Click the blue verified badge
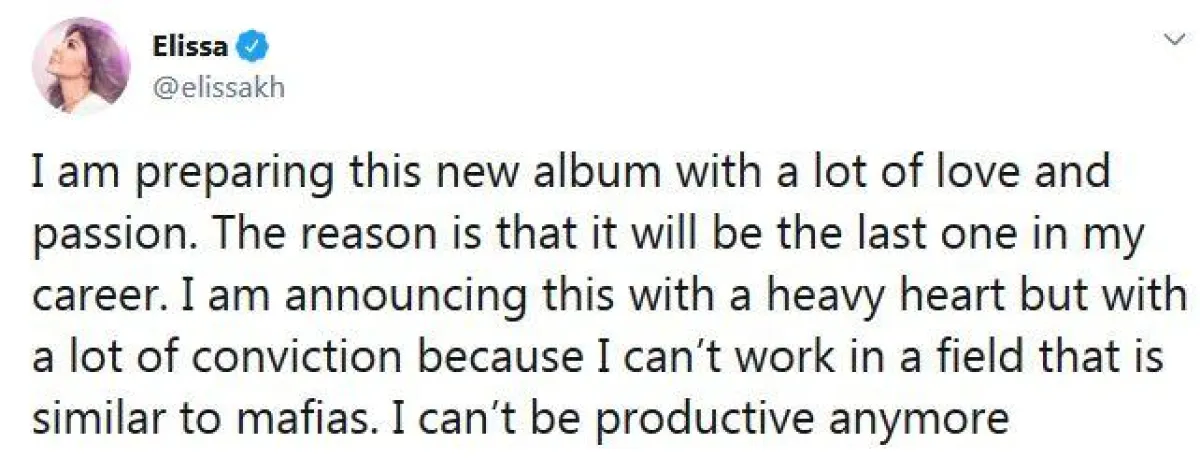The width and height of the screenshot is (1200, 458). click(x=255, y=45)
